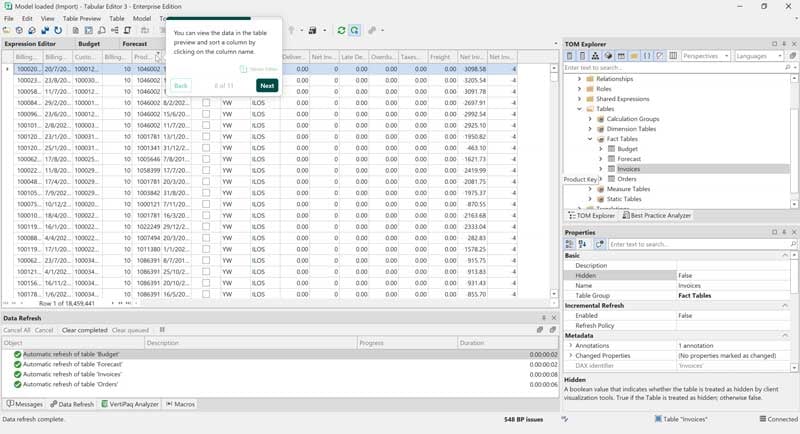Toggle the curly braces icon in TOM Explorer

pyautogui.click(x=647, y=56)
